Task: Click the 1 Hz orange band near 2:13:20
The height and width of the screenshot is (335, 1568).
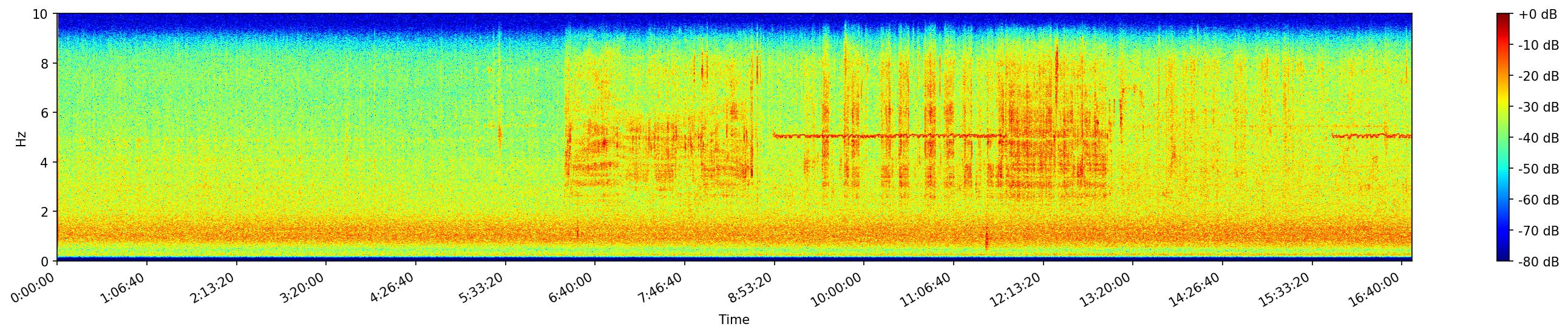Action: 236,234
